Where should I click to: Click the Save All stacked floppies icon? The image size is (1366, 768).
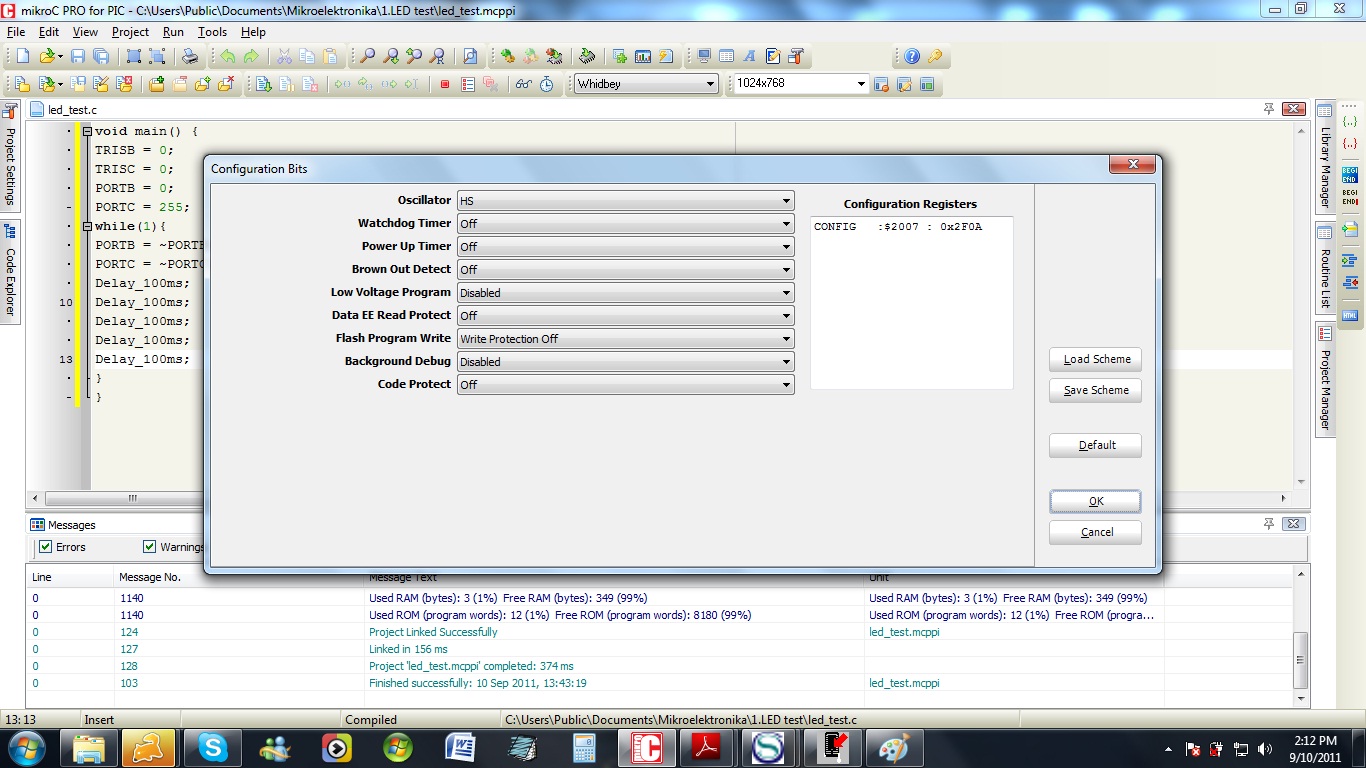tap(101, 57)
